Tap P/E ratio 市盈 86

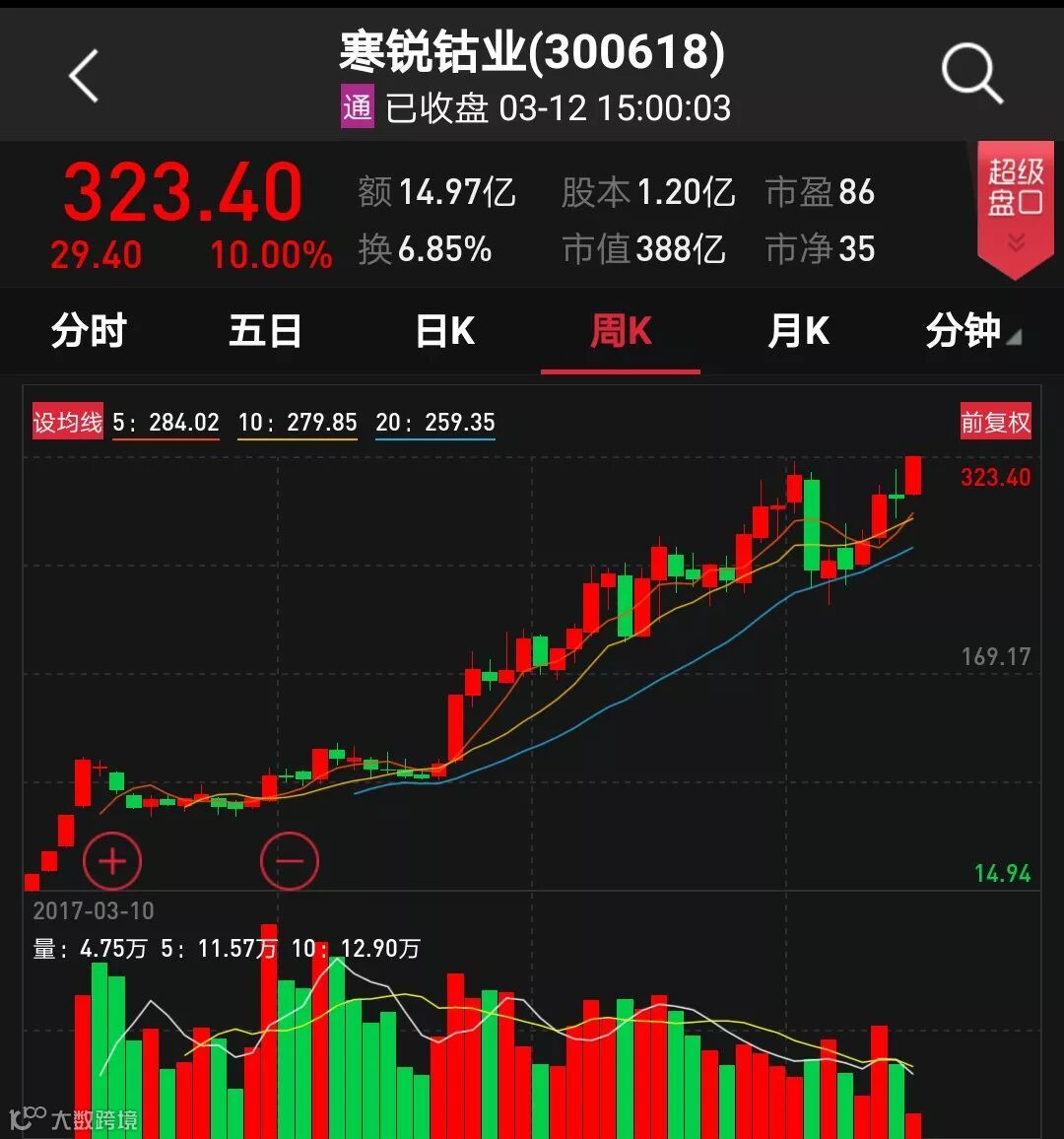click(820, 192)
